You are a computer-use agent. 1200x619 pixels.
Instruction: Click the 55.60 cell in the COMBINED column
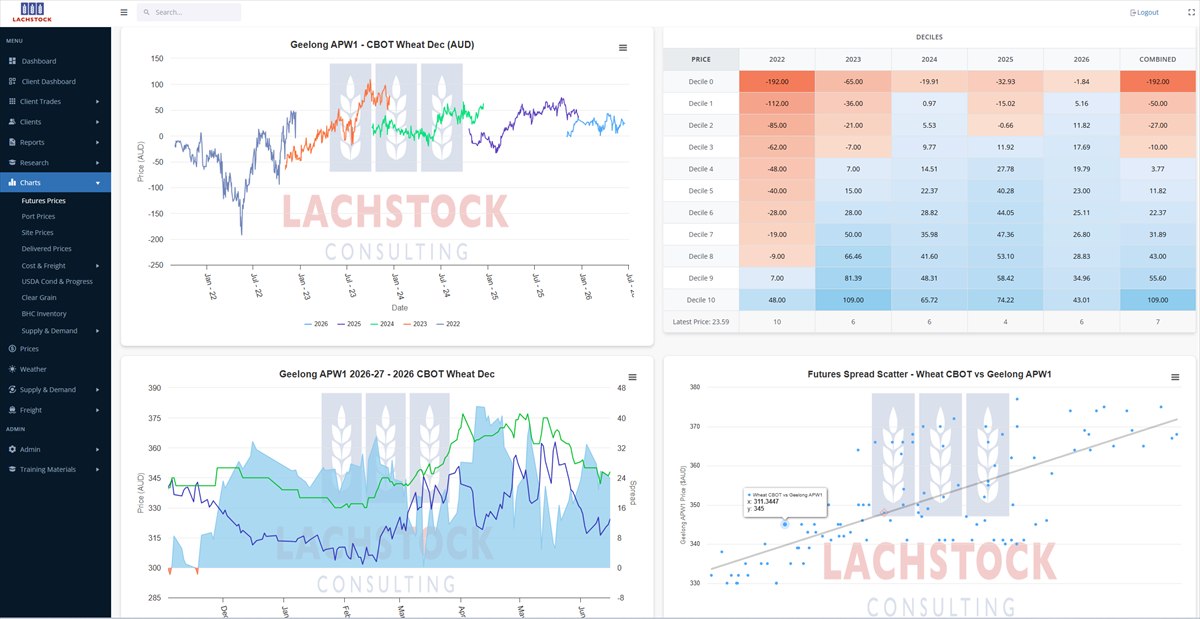tap(1157, 277)
